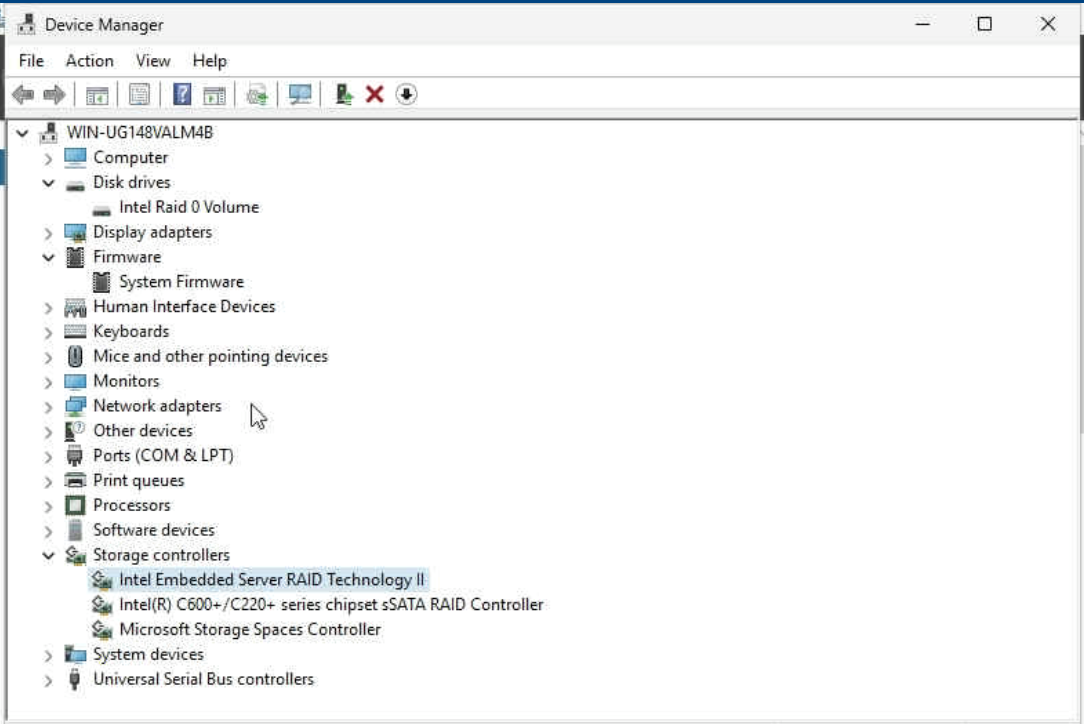Click the Print queues printer icon
The width and height of the screenshot is (1084, 724).
pos(75,480)
